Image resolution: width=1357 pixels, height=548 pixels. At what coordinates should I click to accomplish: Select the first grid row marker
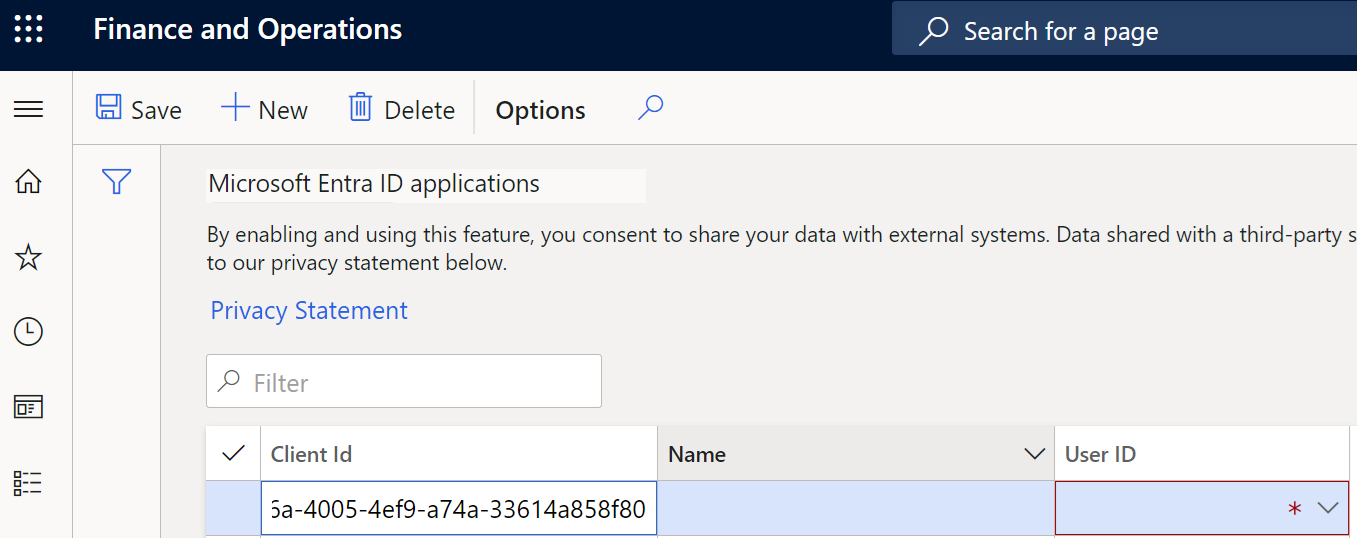pyautogui.click(x=233, y=509)
